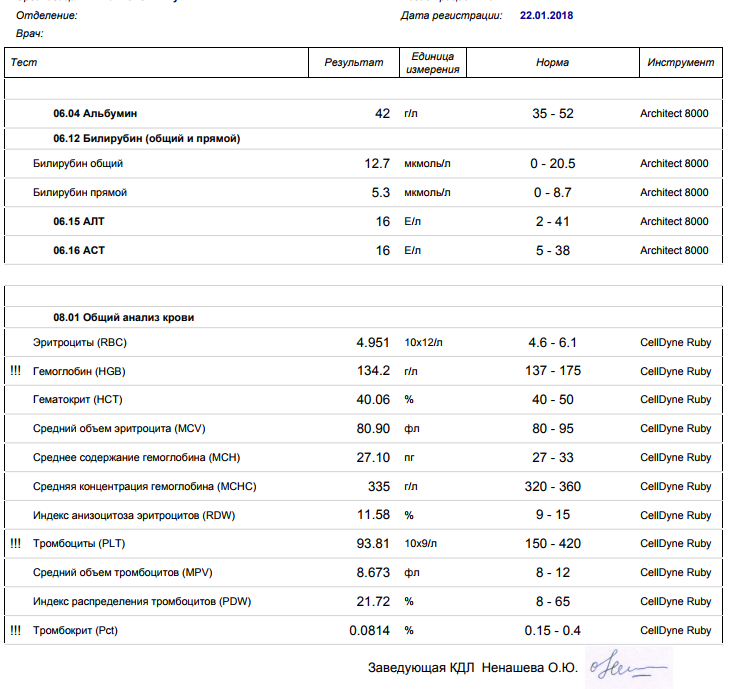Click the Эритроциты (RBC) row label
Image resolution: width=733 pixels, height=689 pixels.
coord(80,343)
